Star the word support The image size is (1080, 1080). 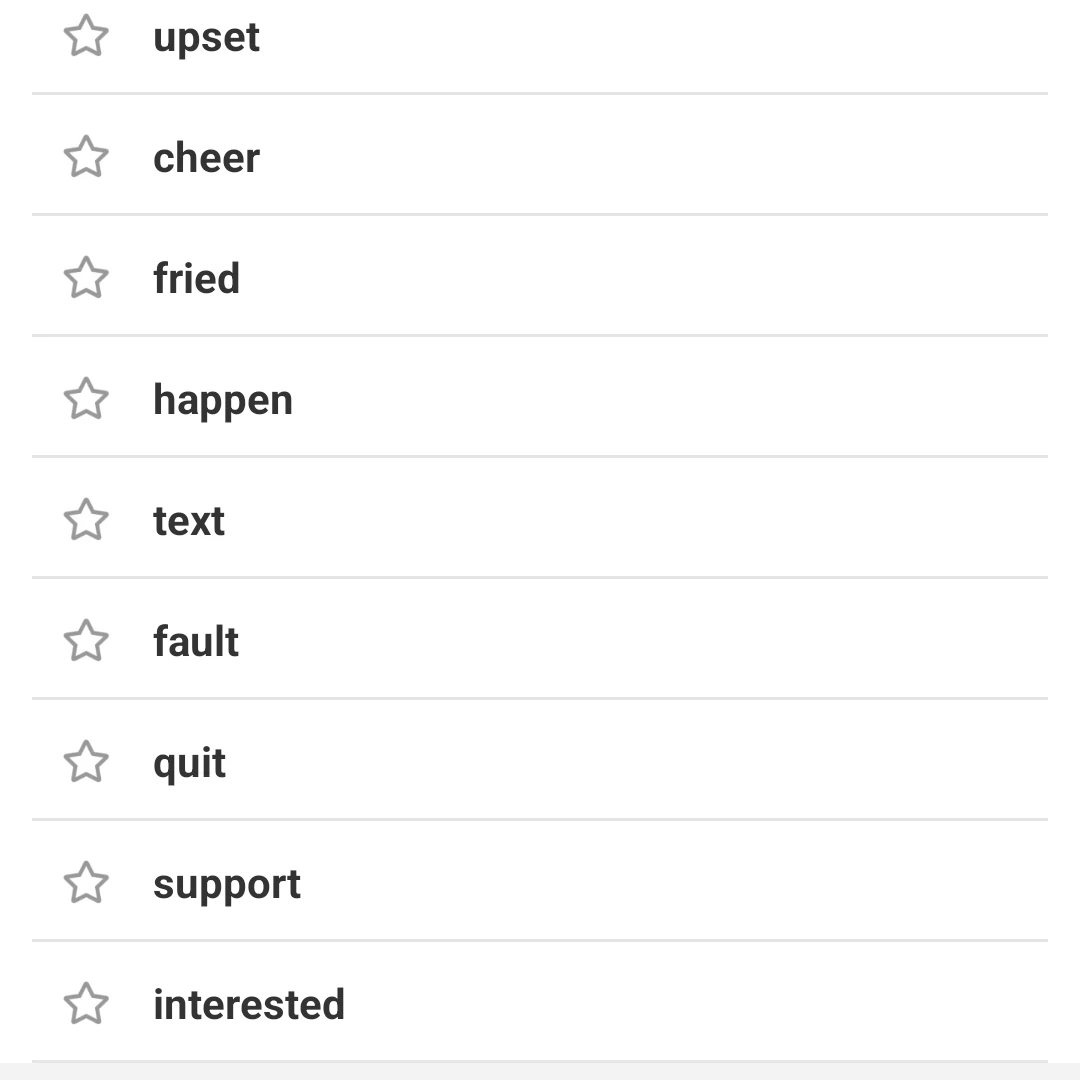86,882
